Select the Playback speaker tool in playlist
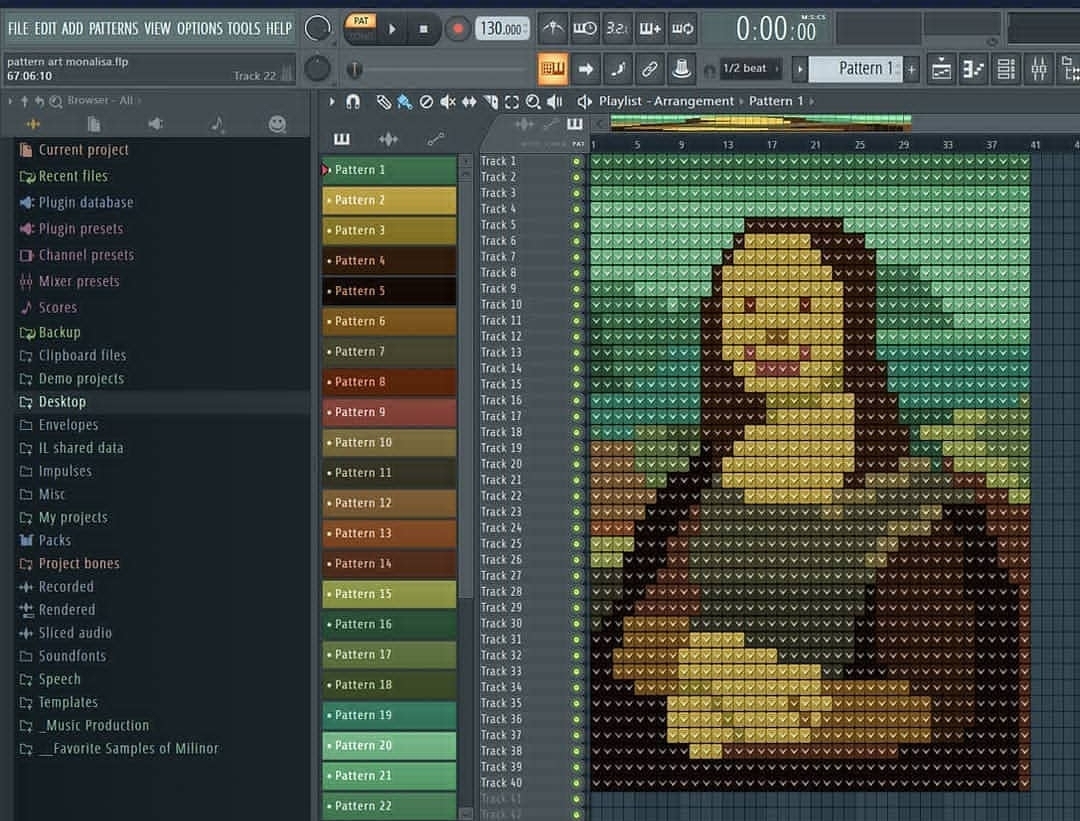Viewport: 1080px width, 821px height. [x=554, y=102]
